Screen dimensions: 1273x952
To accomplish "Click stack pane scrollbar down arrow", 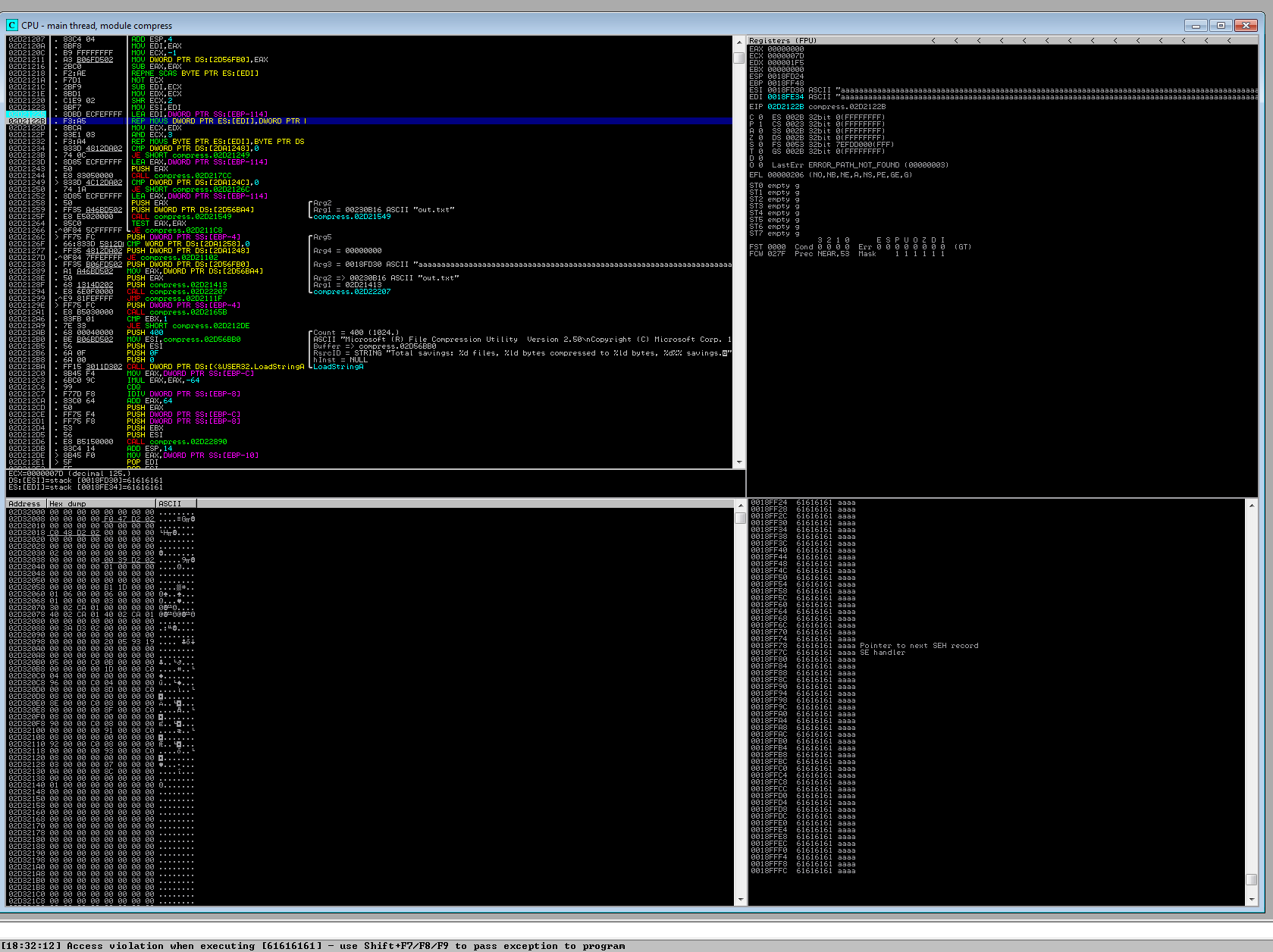I will tap(1252, 900).
